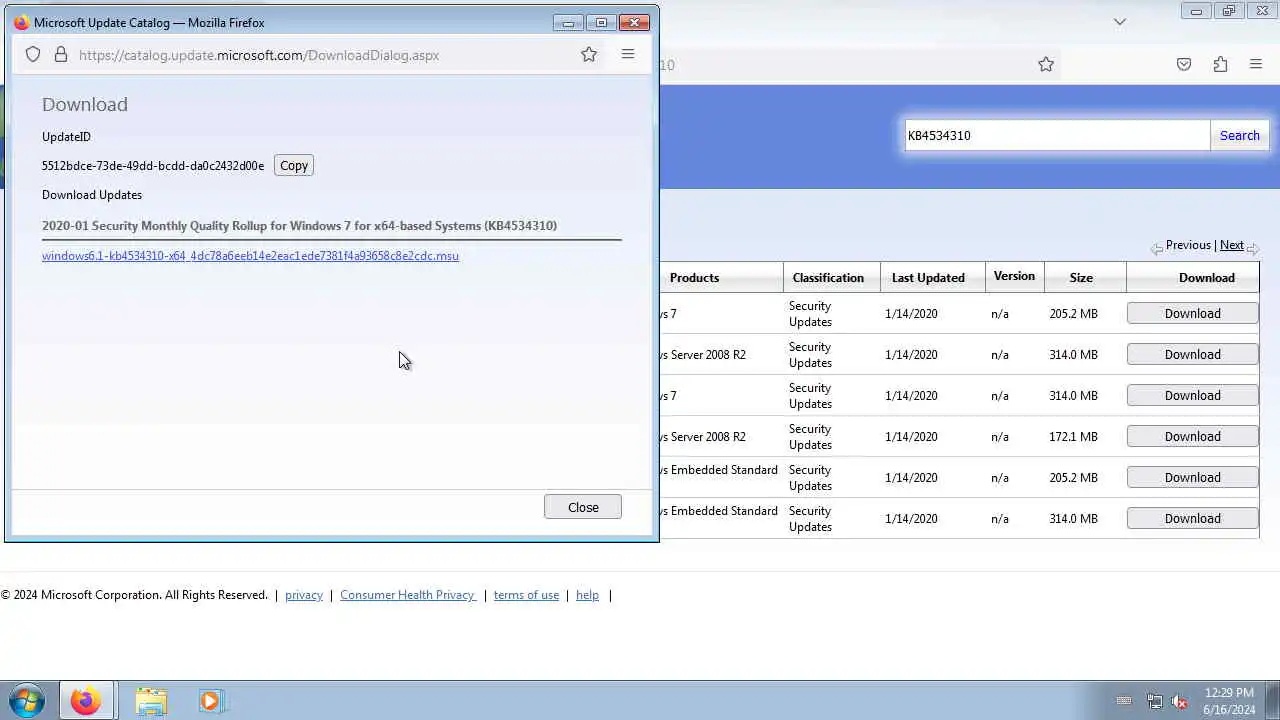The height and width of the screenshot is (720, 1280).
Task: Copy the UpdateID with Copy button
Action: coord(294,166)
